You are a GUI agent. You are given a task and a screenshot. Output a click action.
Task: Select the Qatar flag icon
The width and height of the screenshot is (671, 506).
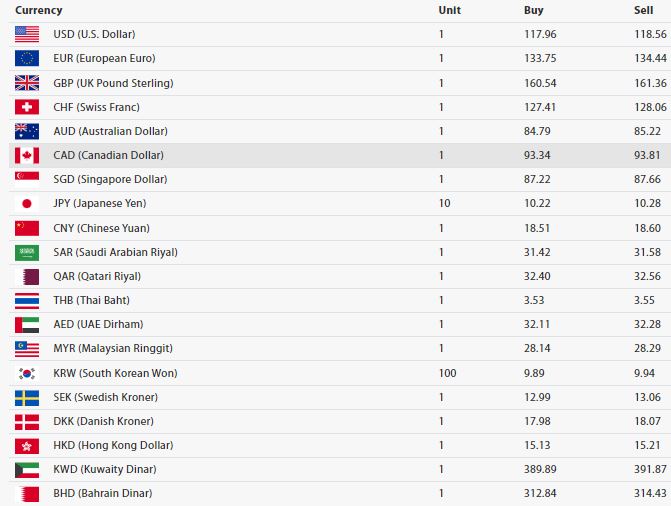[x=27, y=277]
